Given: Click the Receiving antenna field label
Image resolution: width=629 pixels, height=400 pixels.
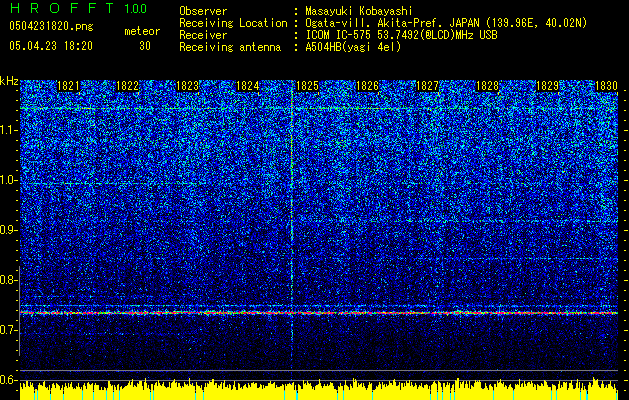Looking at the screenshot, I should tap(230, 47).
